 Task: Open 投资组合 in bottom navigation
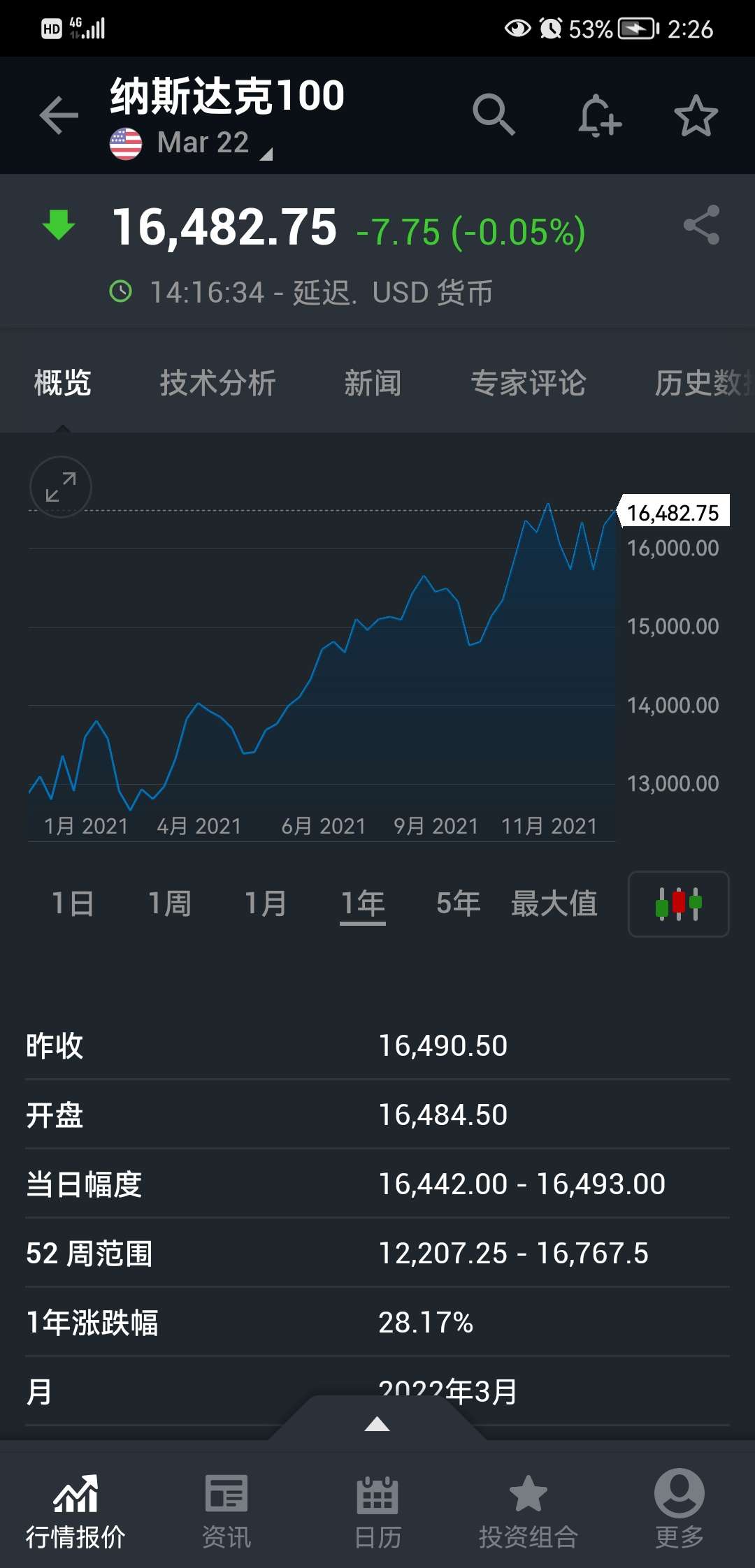pos(528,1511)
